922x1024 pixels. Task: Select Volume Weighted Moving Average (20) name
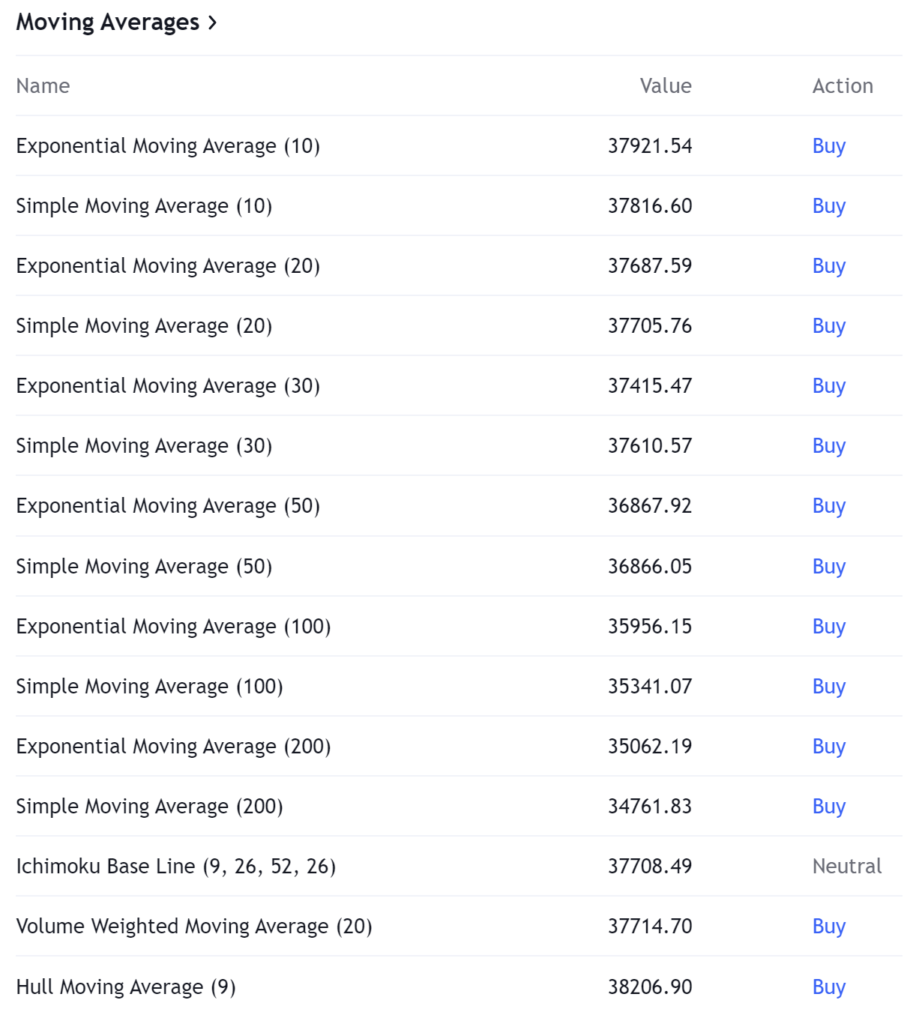(x=194, y=927)
